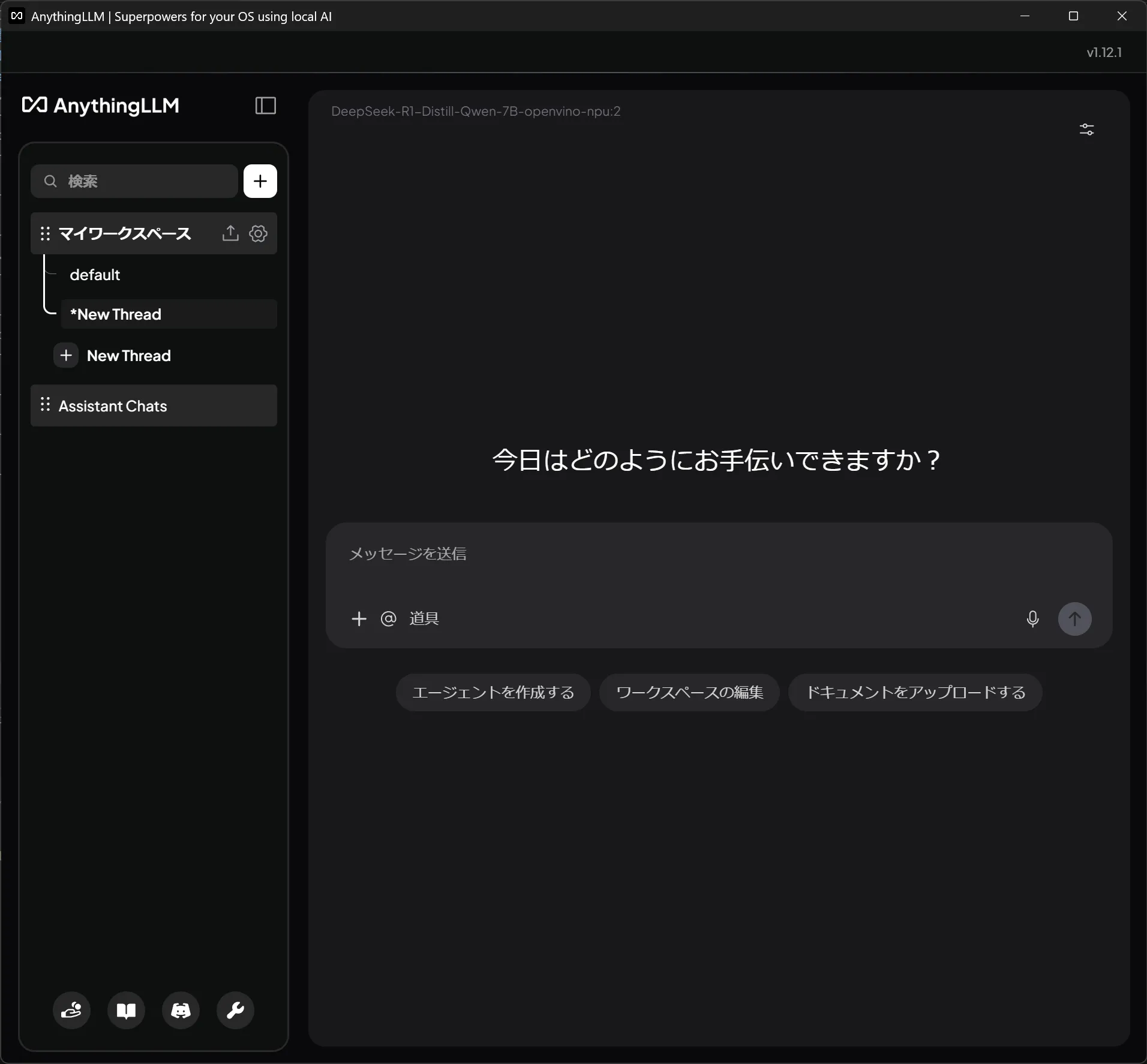Click the AnythingLLM logo
The image size is (1147, 1064).
(x=101, y=106)
